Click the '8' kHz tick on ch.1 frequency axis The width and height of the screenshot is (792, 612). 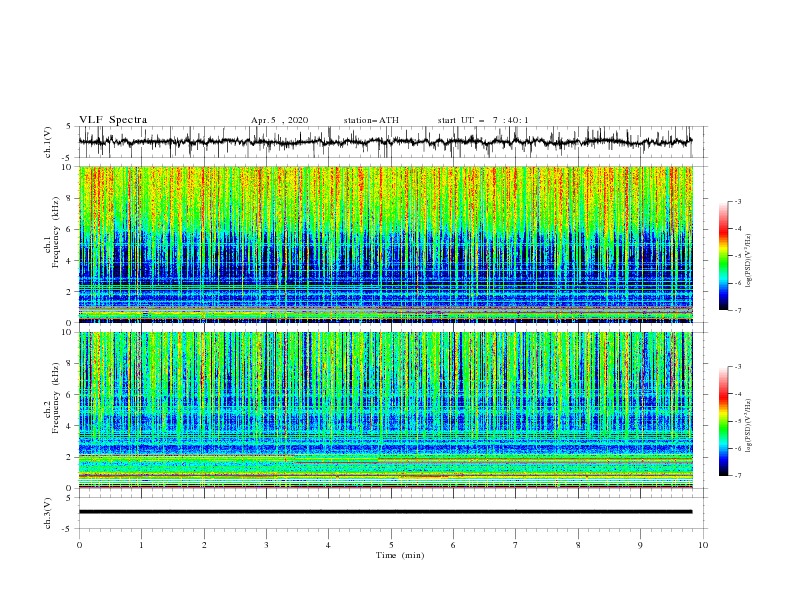[x=70, y=198]
